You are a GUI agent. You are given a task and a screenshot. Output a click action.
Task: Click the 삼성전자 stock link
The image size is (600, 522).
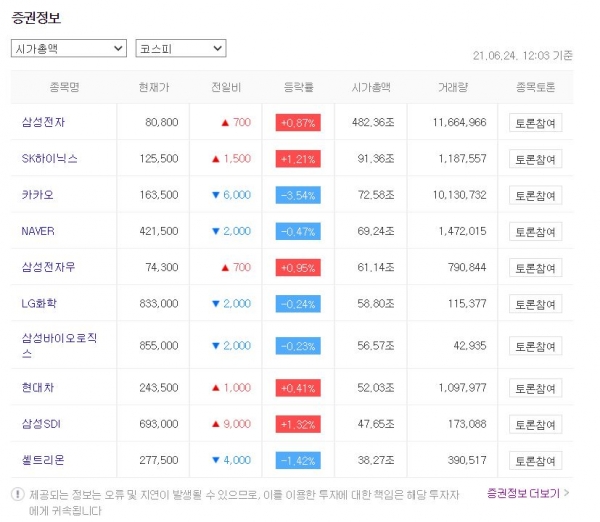click(43, 122)
